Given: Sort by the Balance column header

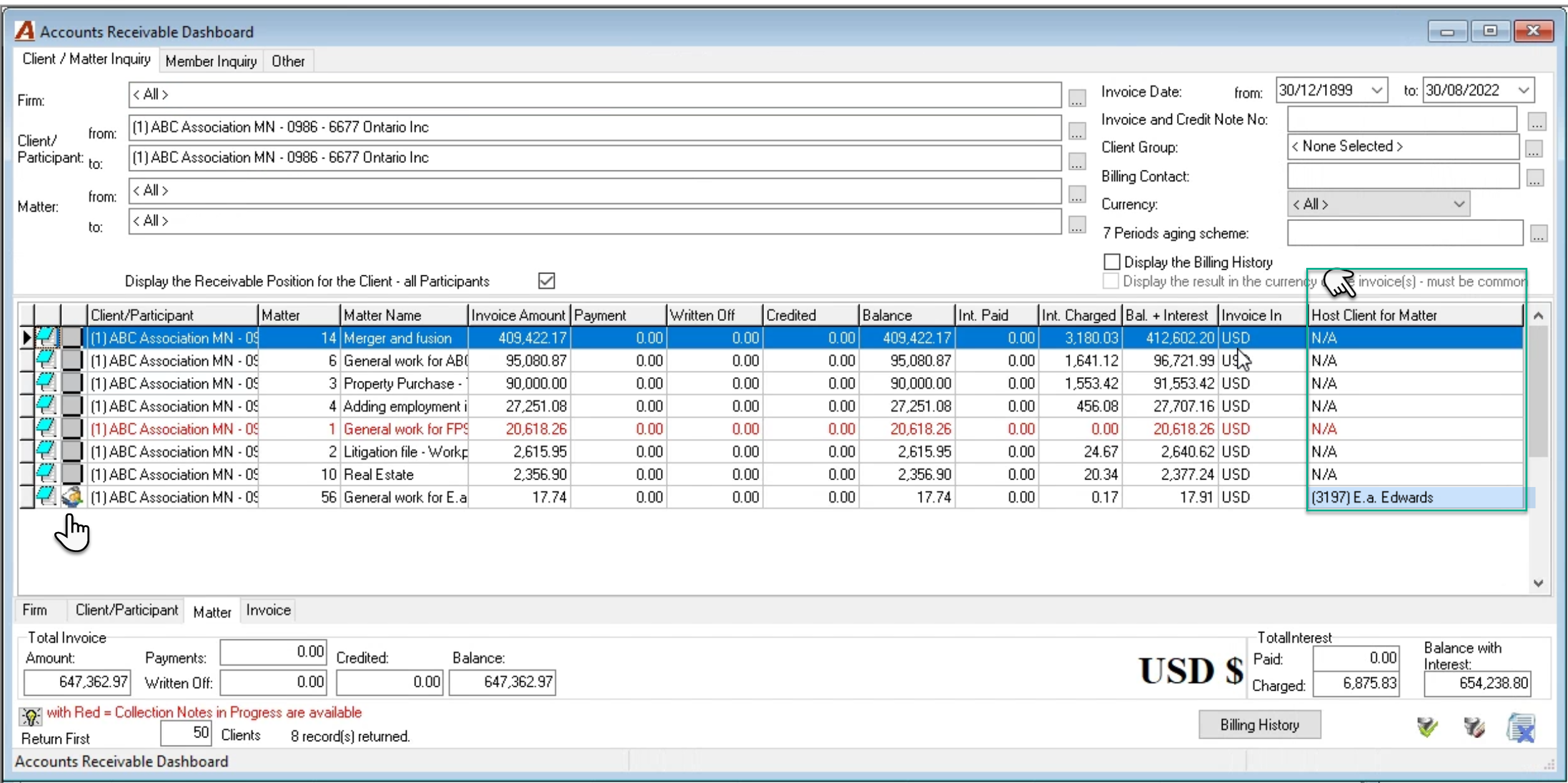Looking at the screenshot, I should (906, 315).
